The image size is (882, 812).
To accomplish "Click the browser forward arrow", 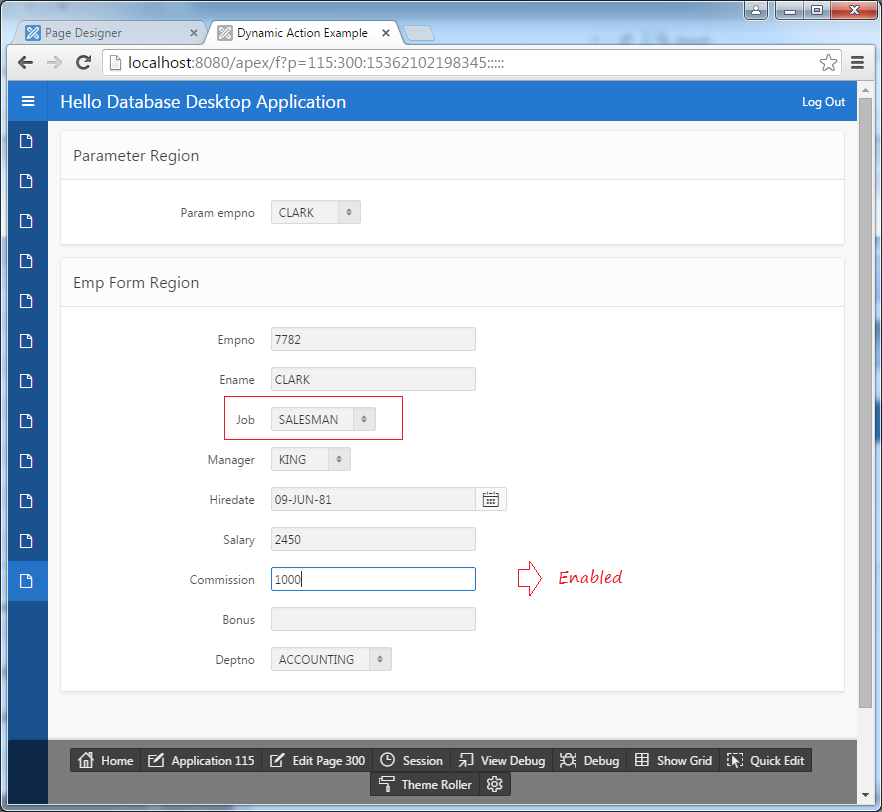I will [54, 62].
